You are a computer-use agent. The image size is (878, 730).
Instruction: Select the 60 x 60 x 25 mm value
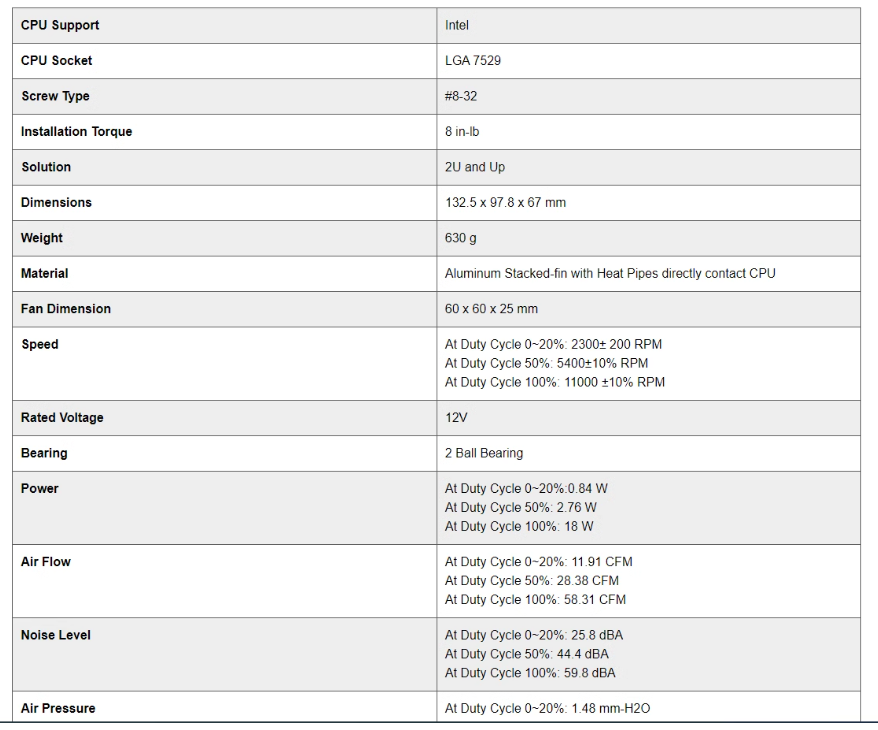click(x=491, y=309)
